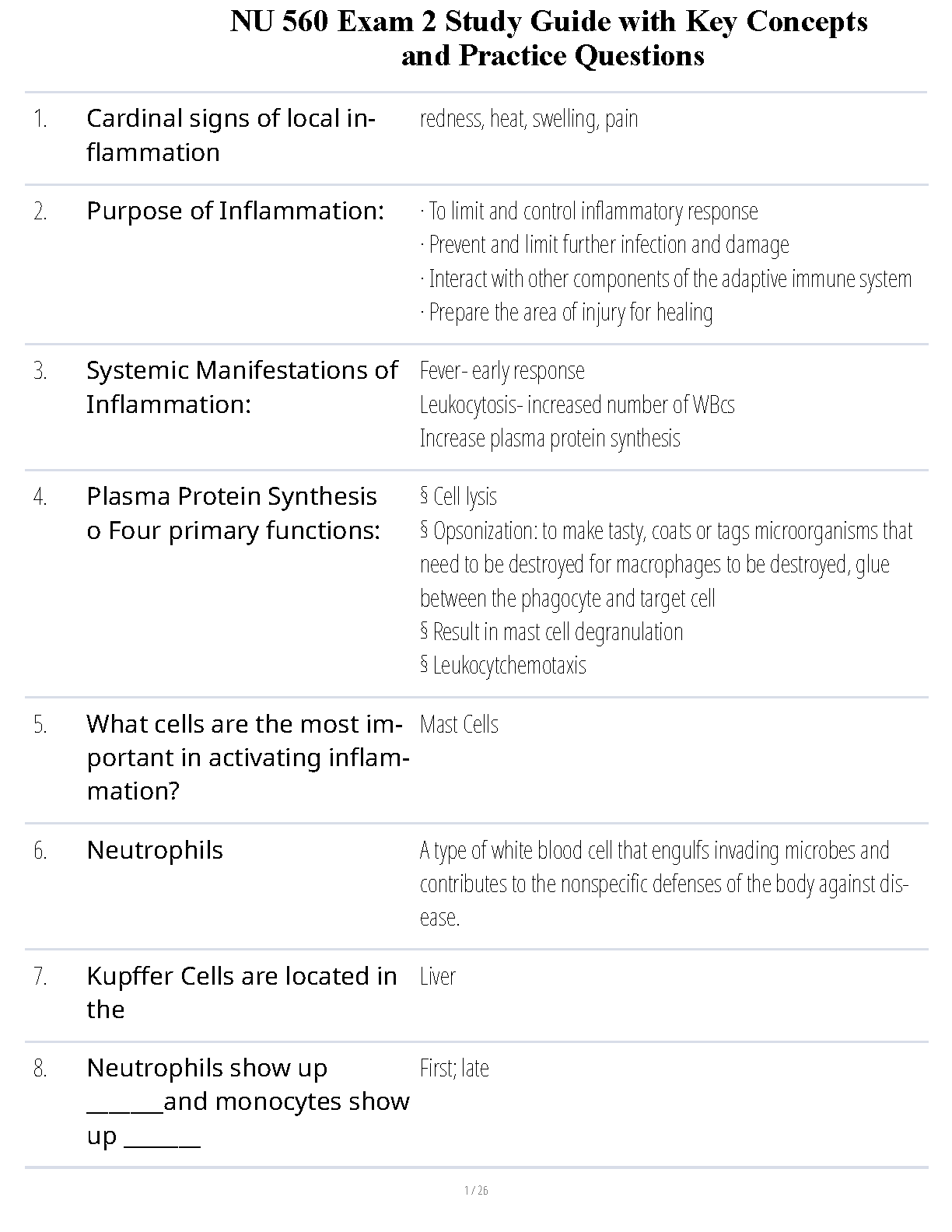Click the page indicator '1 / 26'
Viewport: 952px width, 1232px height.
(476, 1190)
